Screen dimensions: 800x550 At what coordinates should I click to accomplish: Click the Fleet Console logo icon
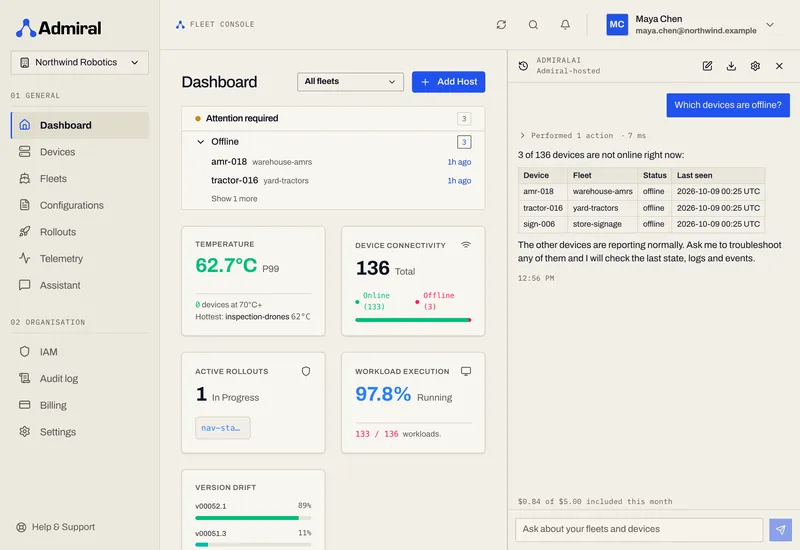pyautogui.click(x=180, y=24)
